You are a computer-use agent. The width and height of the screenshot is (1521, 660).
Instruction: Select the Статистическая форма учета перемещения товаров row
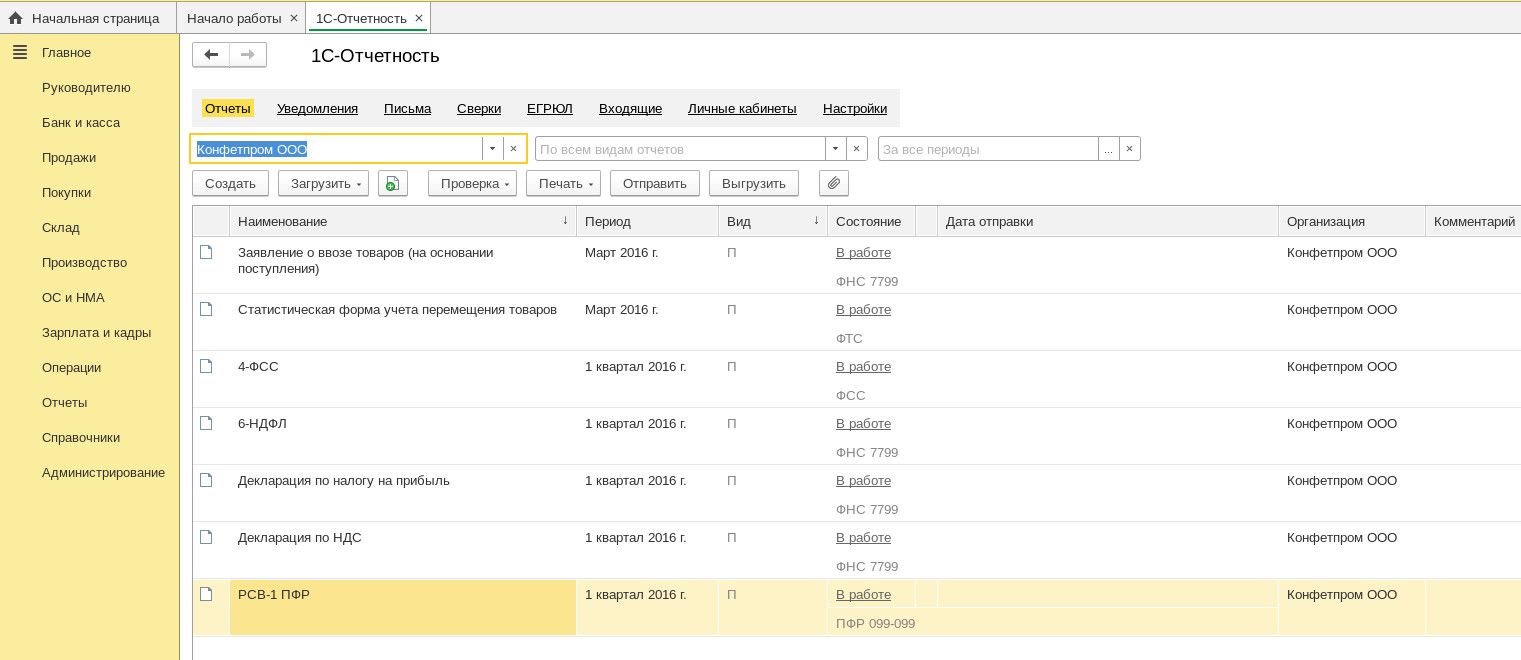click(x=856, y=322)
